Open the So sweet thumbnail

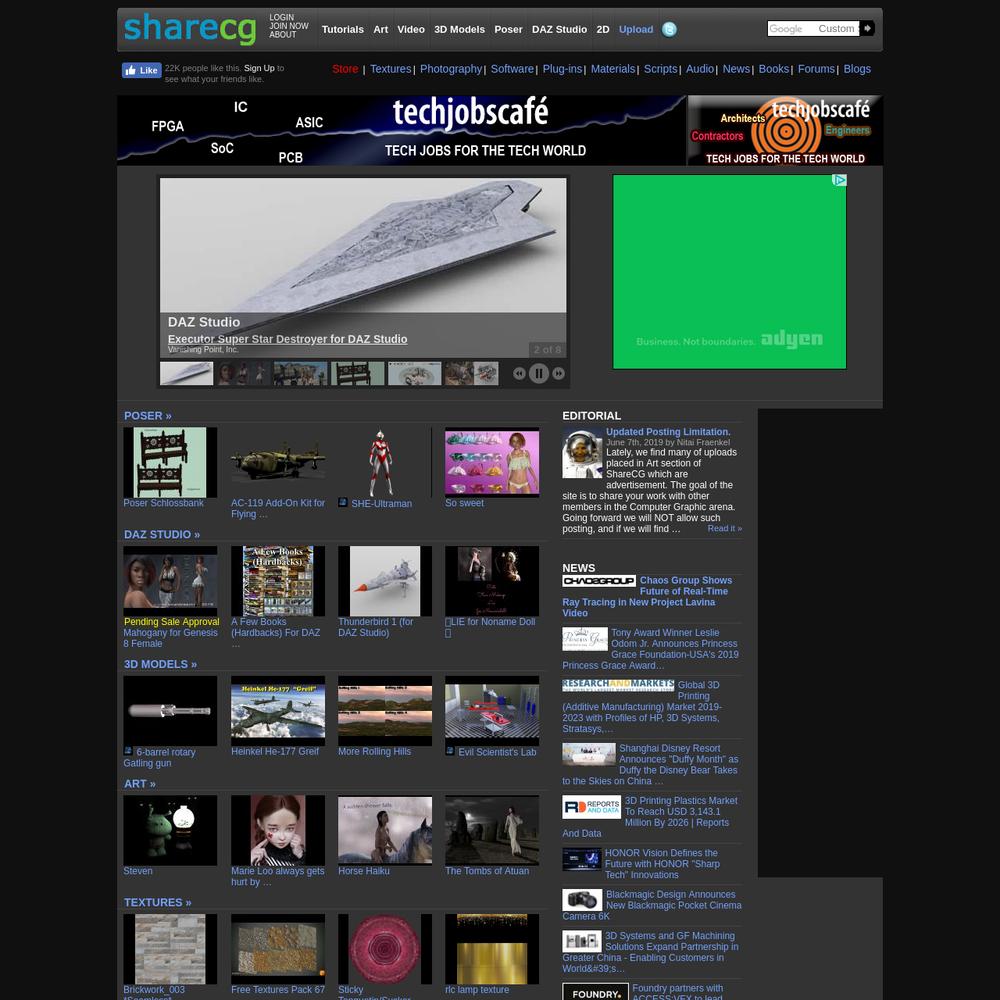pyautogui.click(x=492, y=462)
